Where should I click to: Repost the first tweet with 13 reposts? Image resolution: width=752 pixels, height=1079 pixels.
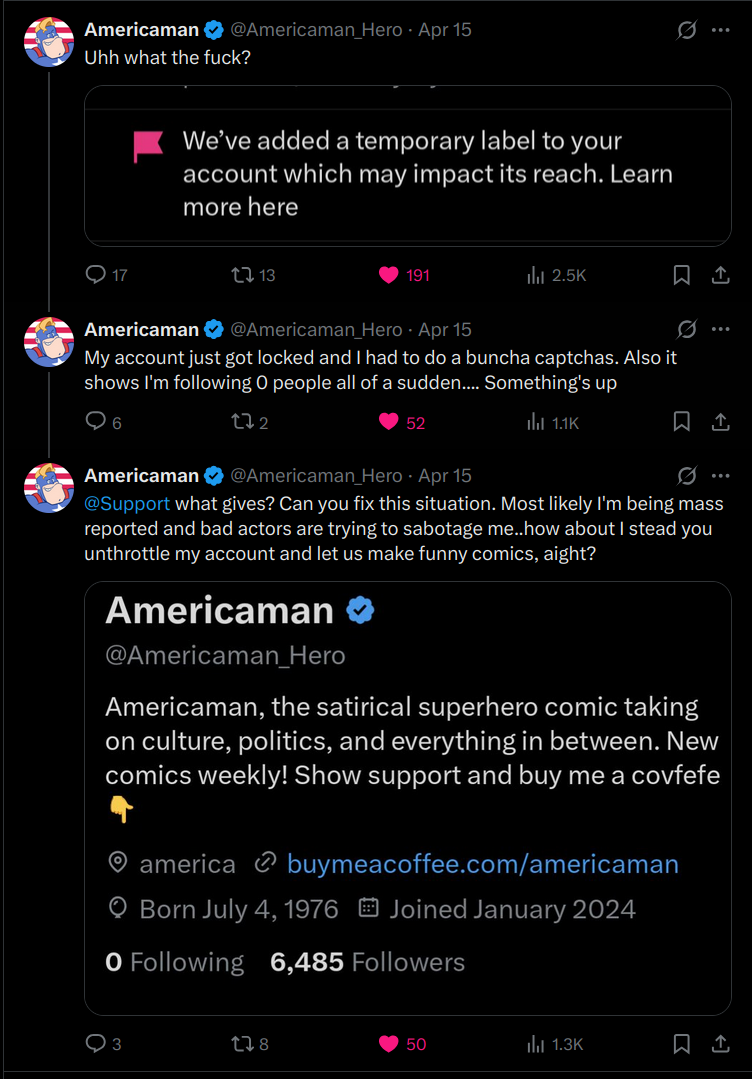point(240,275)
